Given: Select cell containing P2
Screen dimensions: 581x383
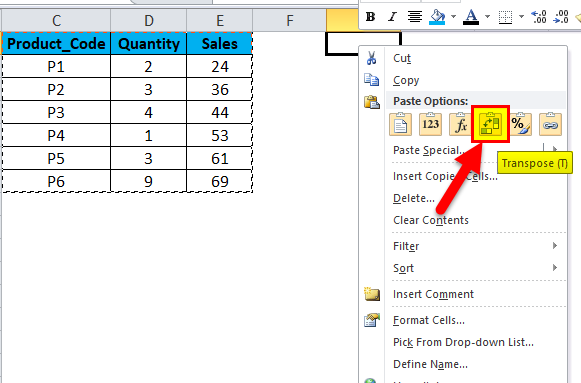Looking at the screenshot, I should (x=56, y=90).
